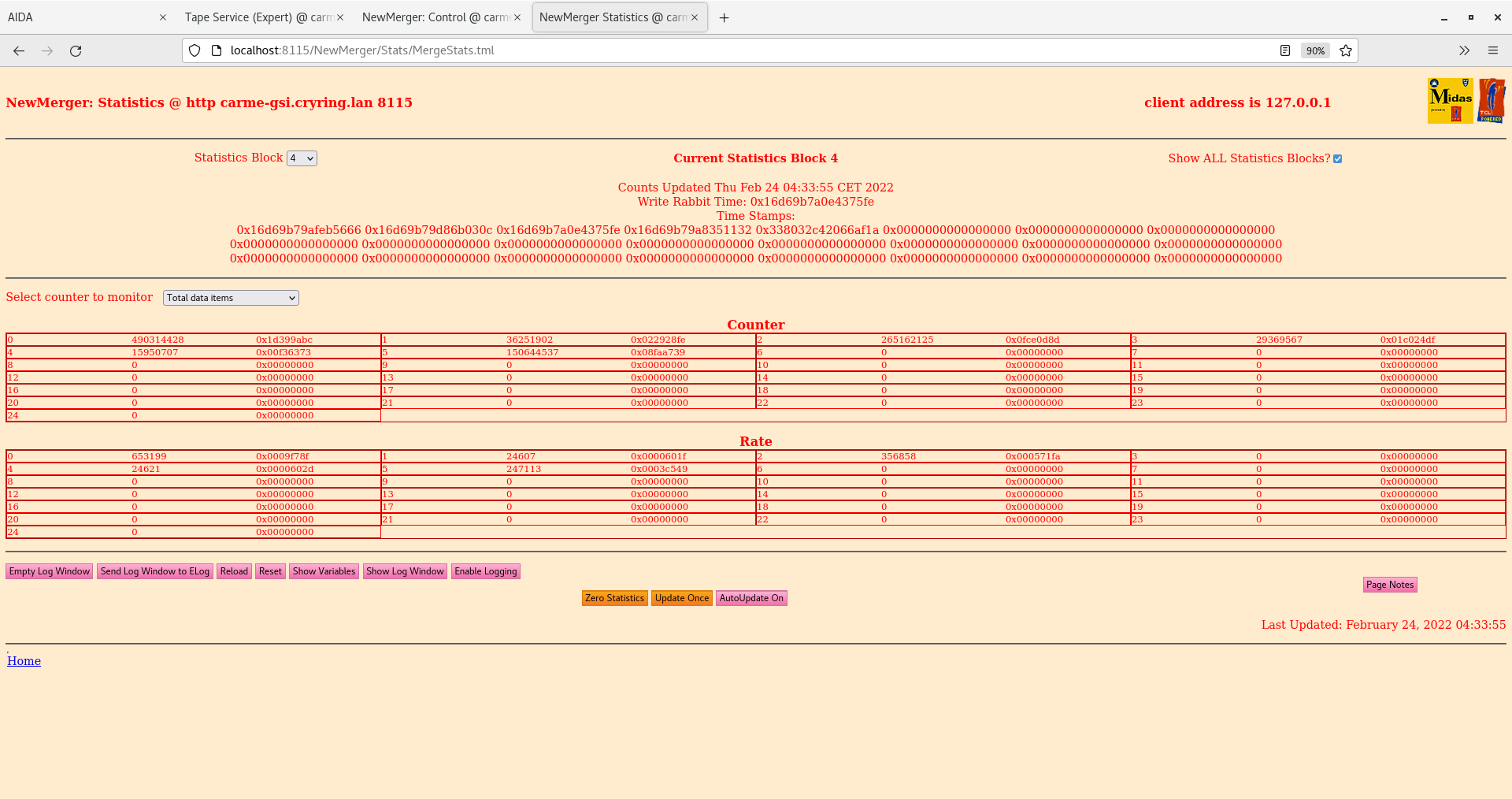Uncheck Show ALL Statistics Blocks checkbox

pos(1337,158)
